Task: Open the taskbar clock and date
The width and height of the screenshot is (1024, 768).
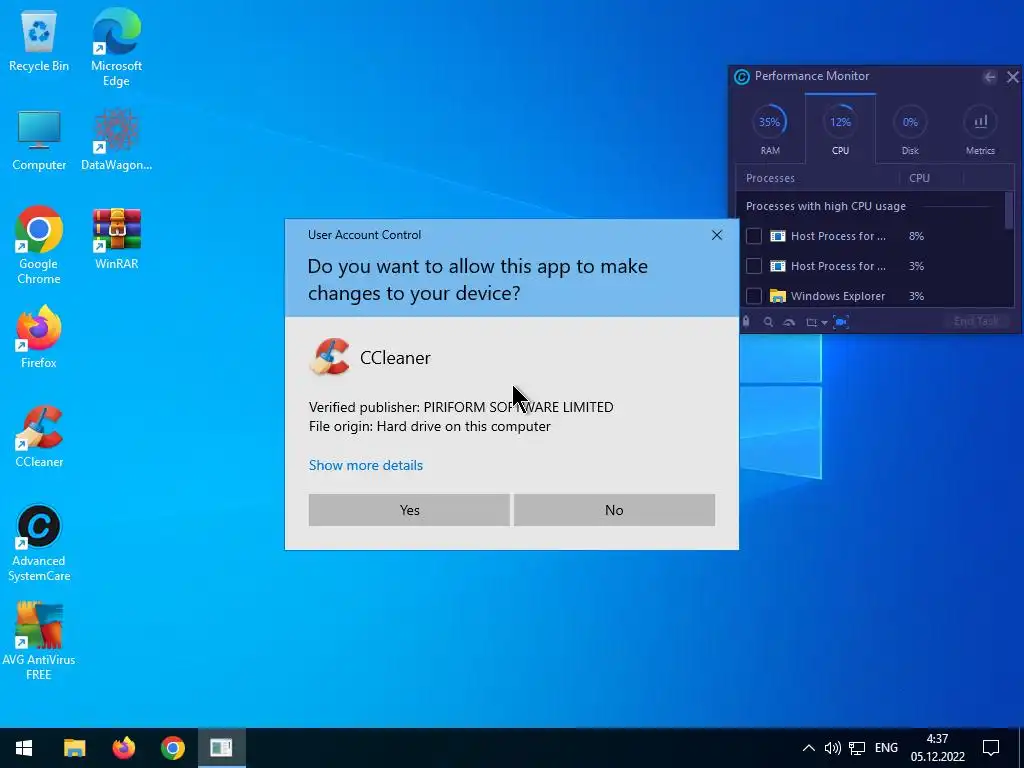Action: (x=937, y=748)
